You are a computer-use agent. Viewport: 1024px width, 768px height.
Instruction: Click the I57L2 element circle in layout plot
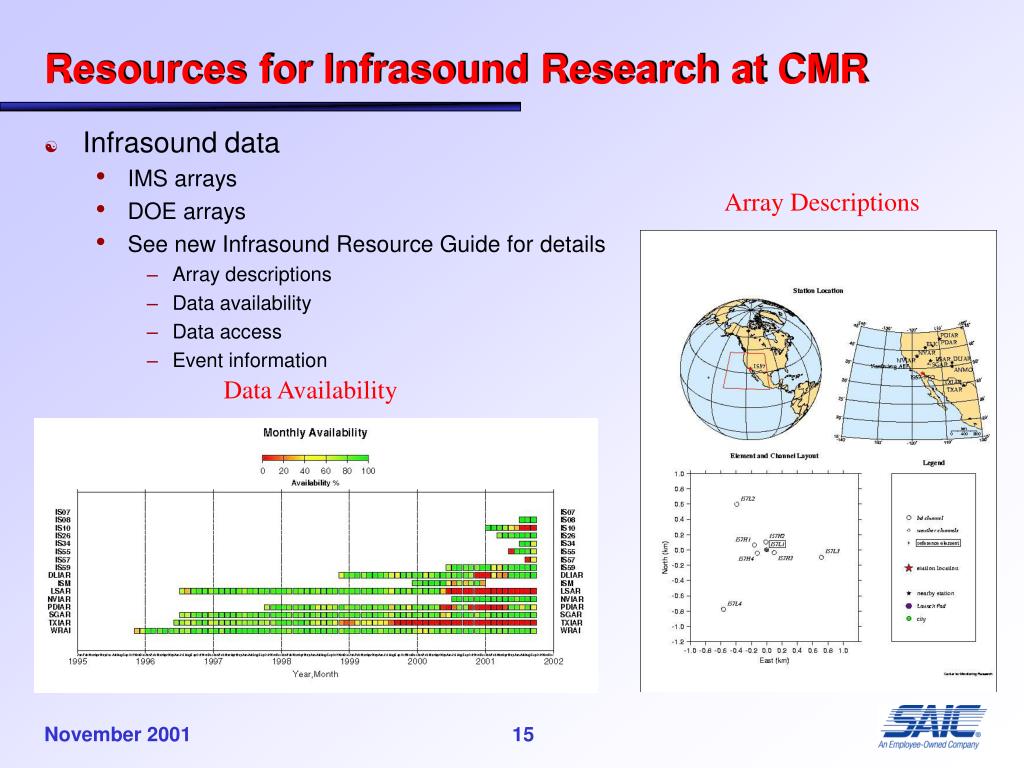coord(737,504)
